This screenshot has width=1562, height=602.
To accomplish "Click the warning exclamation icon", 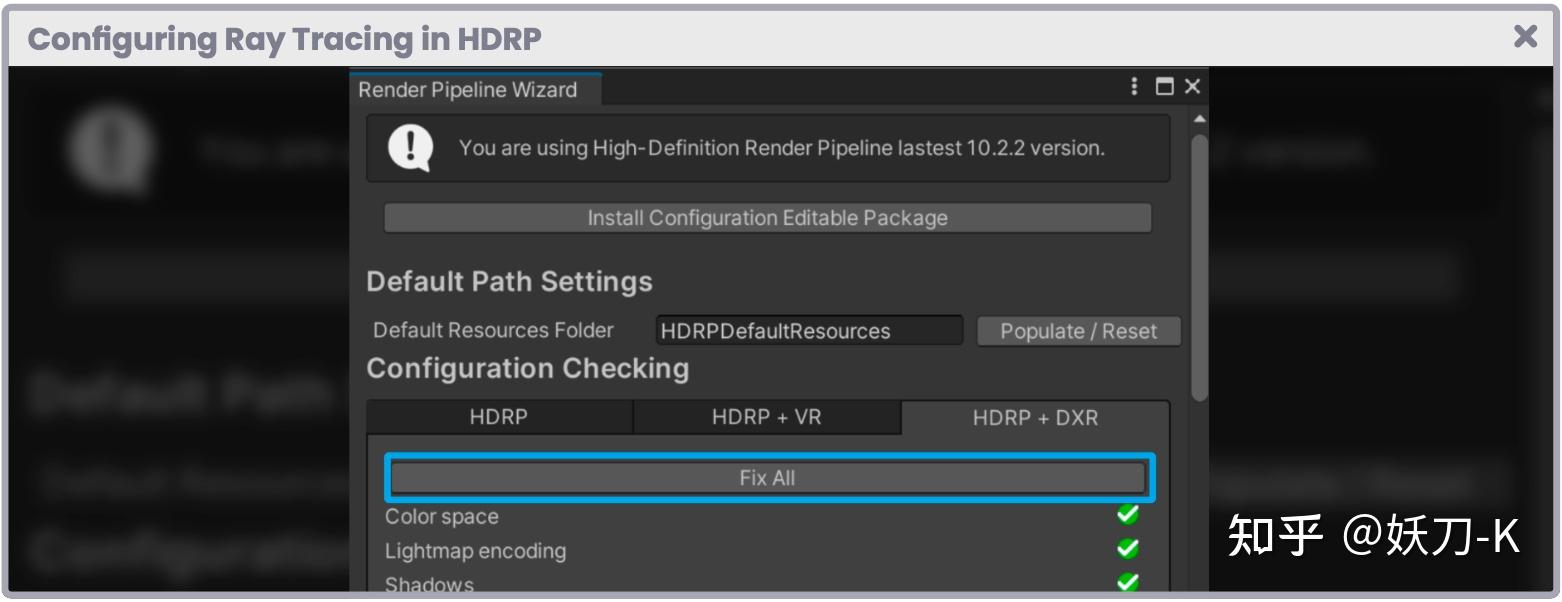I will (413, 147).
